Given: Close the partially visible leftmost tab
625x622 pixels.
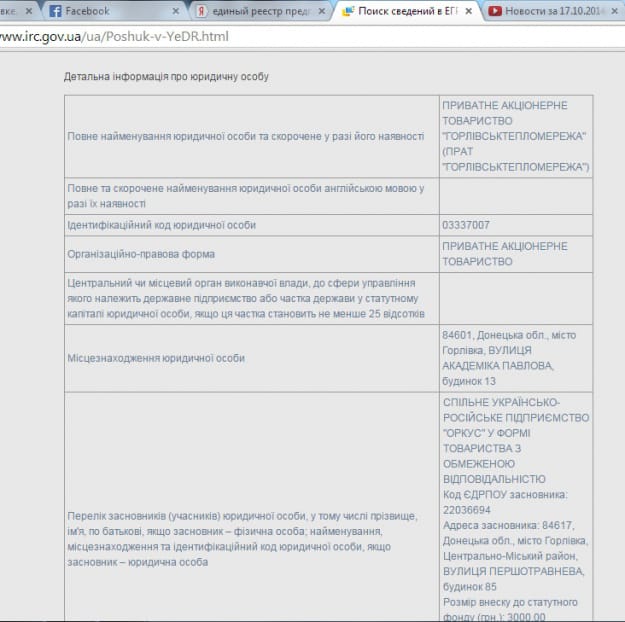Looking at the screenshot, I should tap(30, 11).
